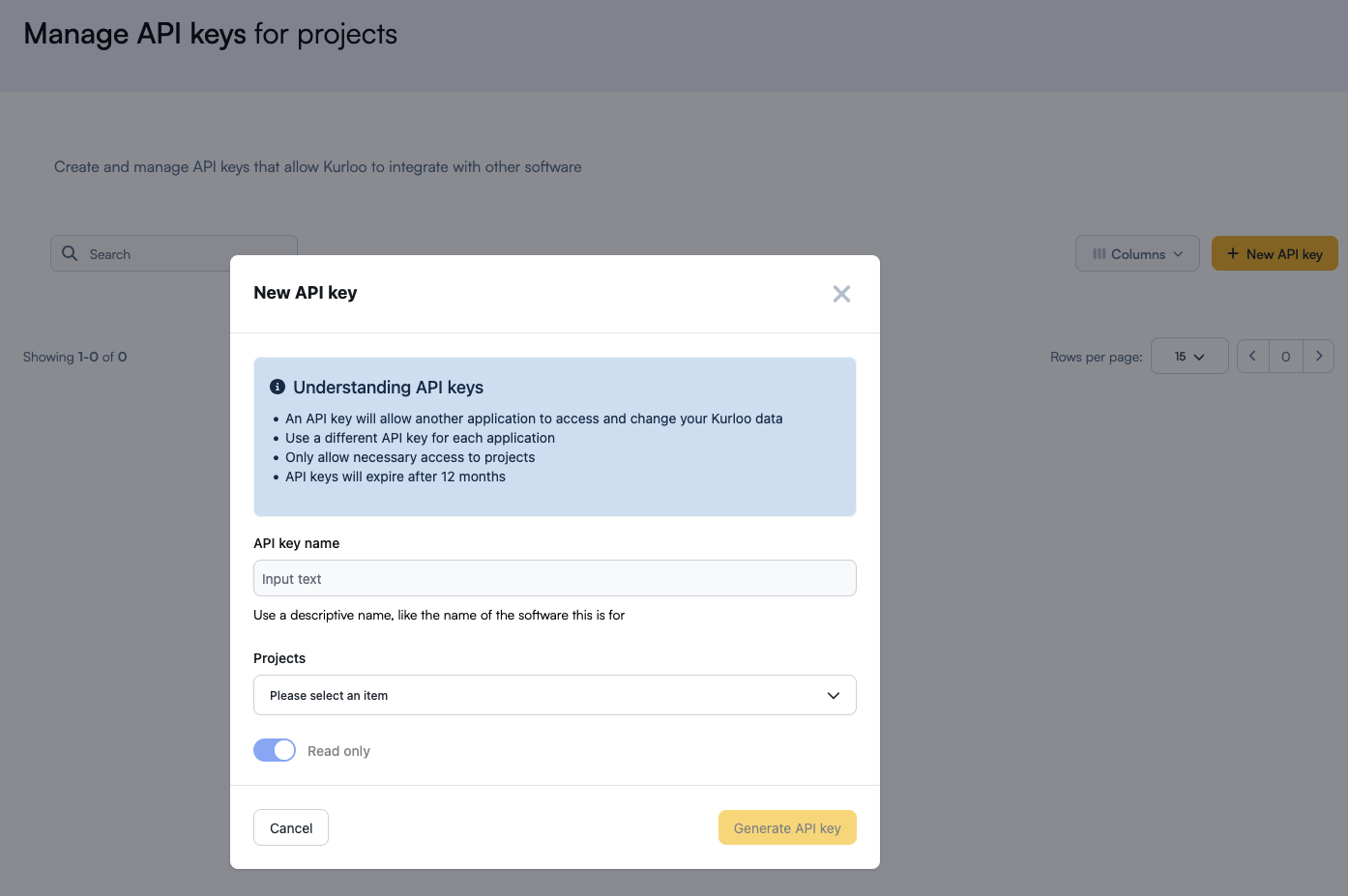Click the chevron beside the Projects selector

pyautogui.click(x=832, y=695)
